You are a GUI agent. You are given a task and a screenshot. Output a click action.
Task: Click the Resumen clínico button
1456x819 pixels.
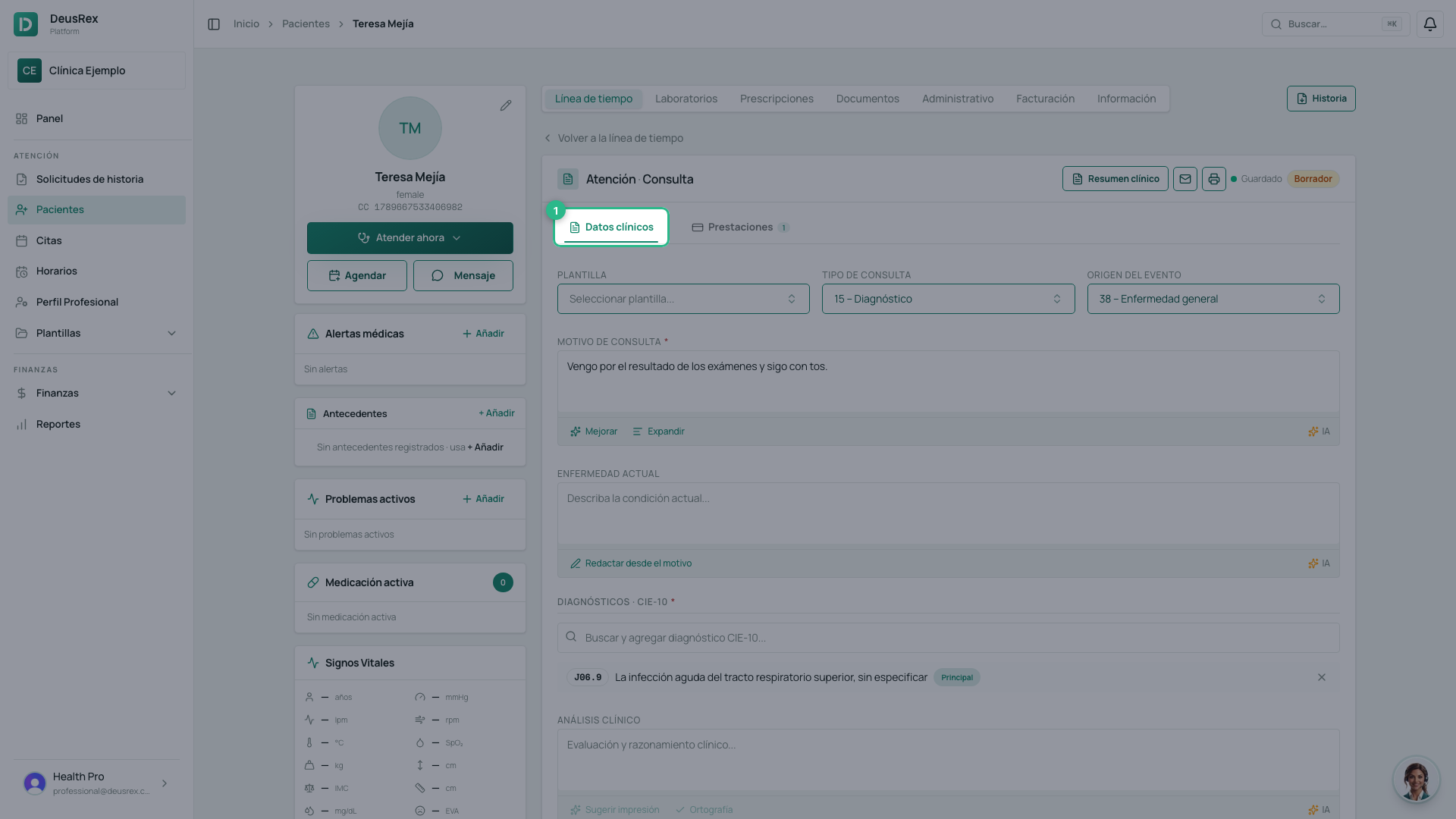tap(1115, 179)
